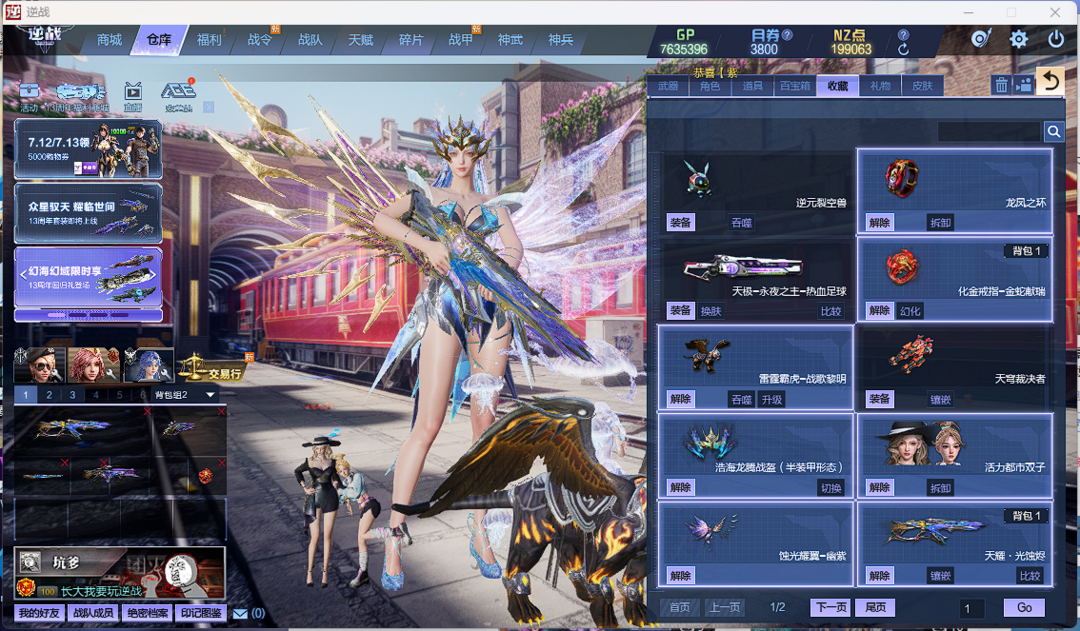Click 装备 for 逆元裂空兽
1080x631 pixels.
[681, 222]
